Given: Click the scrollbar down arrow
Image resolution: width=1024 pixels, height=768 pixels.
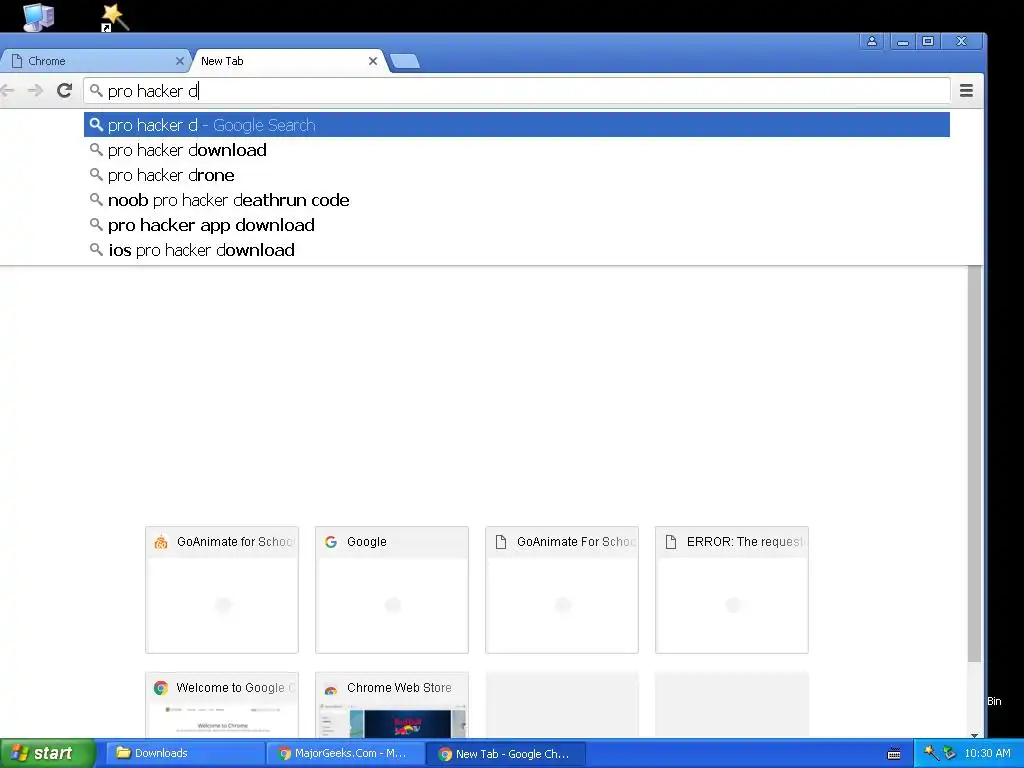Looking at the screenshot, I should [x=974, y=735].
